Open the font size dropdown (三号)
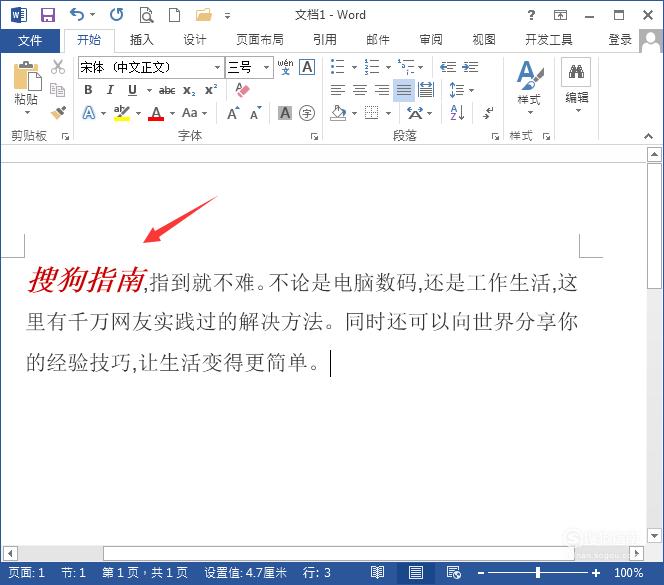The width and height of the screenshot is (664, 585). tap(266, 67)
